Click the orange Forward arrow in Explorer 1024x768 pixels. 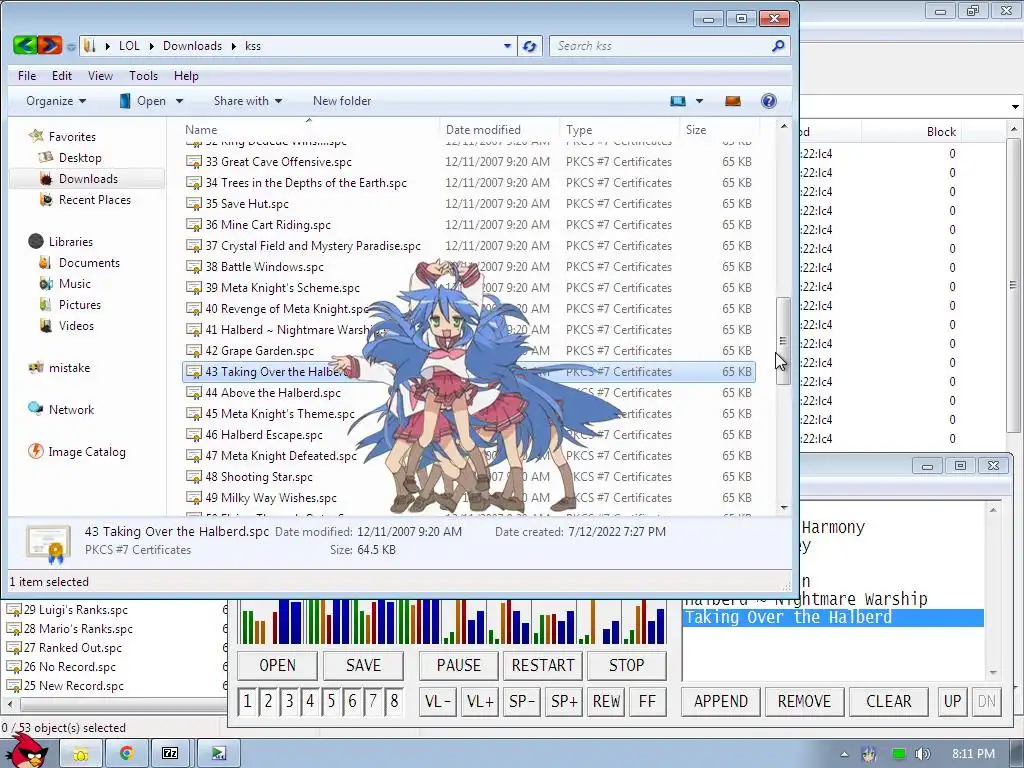[x=50, y=45]
